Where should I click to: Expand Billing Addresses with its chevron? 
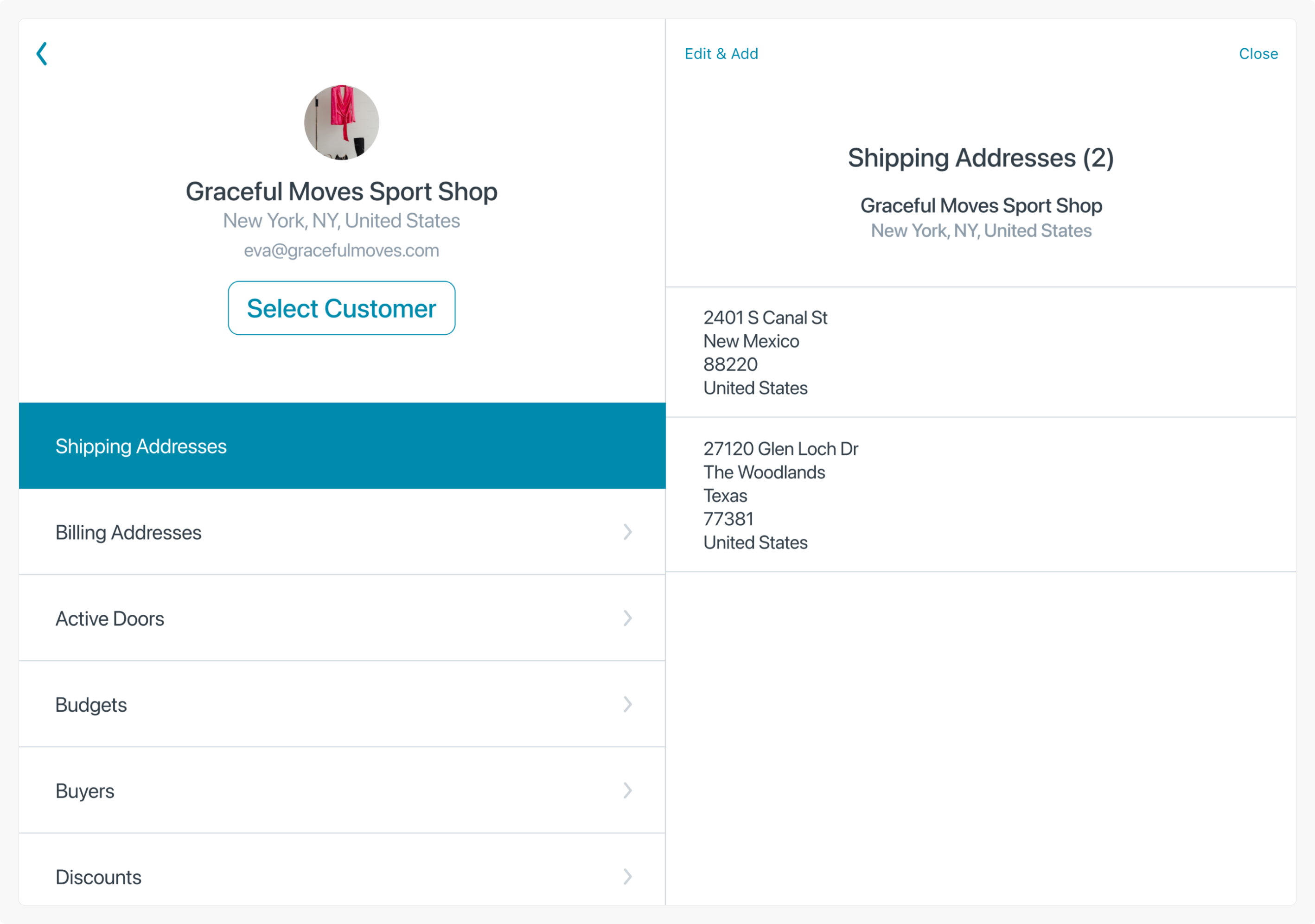pos(628,532)
